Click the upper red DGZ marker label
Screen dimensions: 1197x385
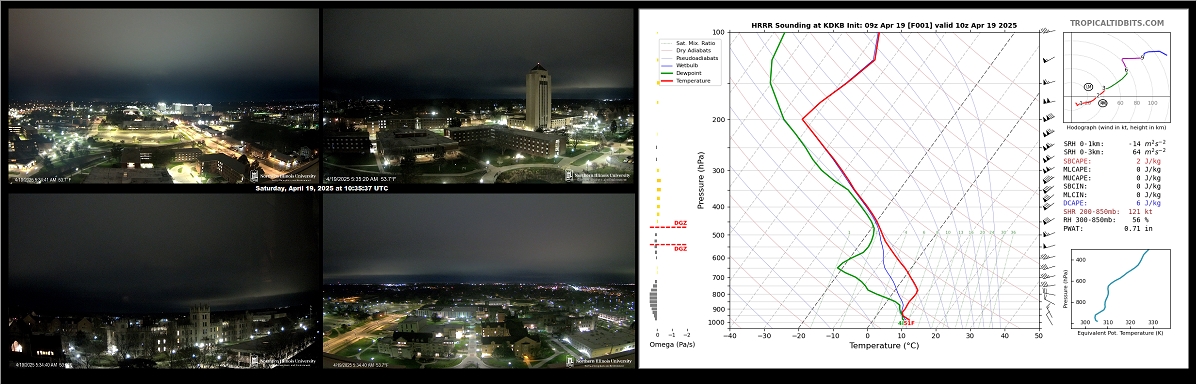point(680,223)
